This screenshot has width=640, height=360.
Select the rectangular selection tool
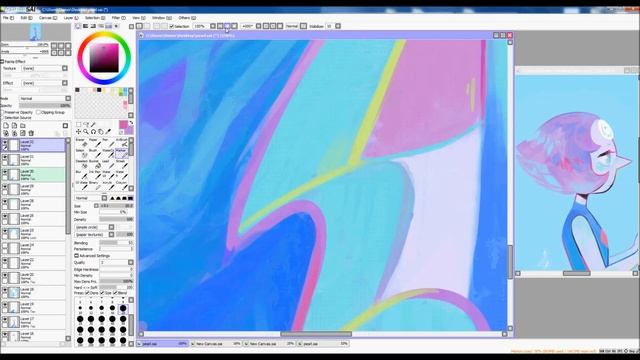pyautogui.click(x=78, y=124)
